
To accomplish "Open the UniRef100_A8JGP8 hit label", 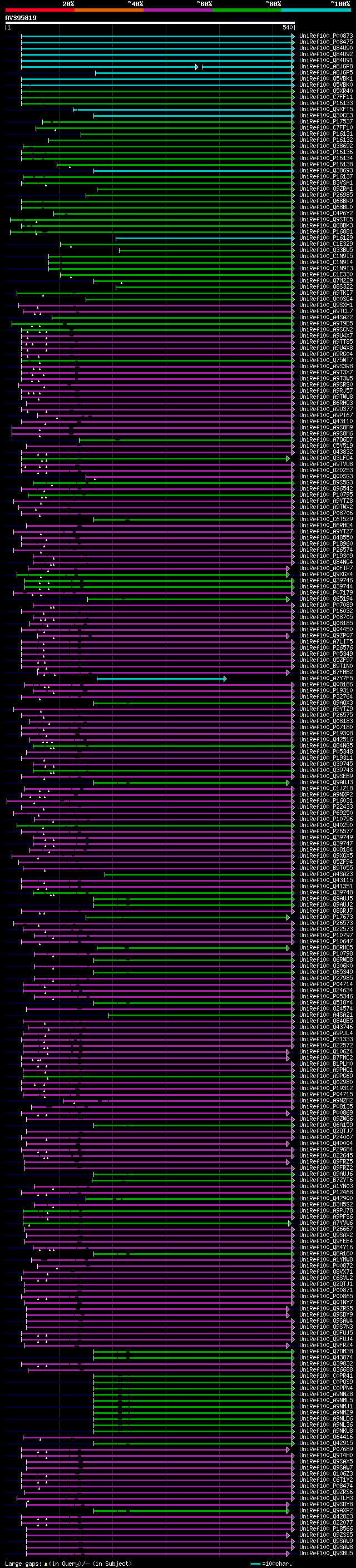I will [x=326, y=66].
